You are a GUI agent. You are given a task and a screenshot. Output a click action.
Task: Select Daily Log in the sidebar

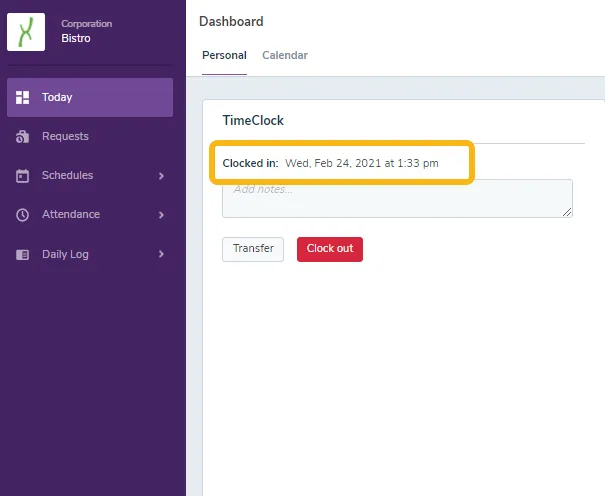[90, 254]
